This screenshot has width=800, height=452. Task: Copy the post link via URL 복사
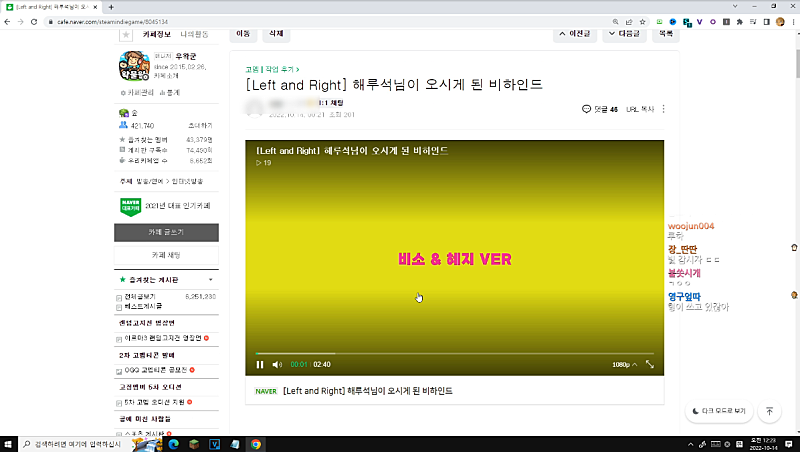click(640, 109)
